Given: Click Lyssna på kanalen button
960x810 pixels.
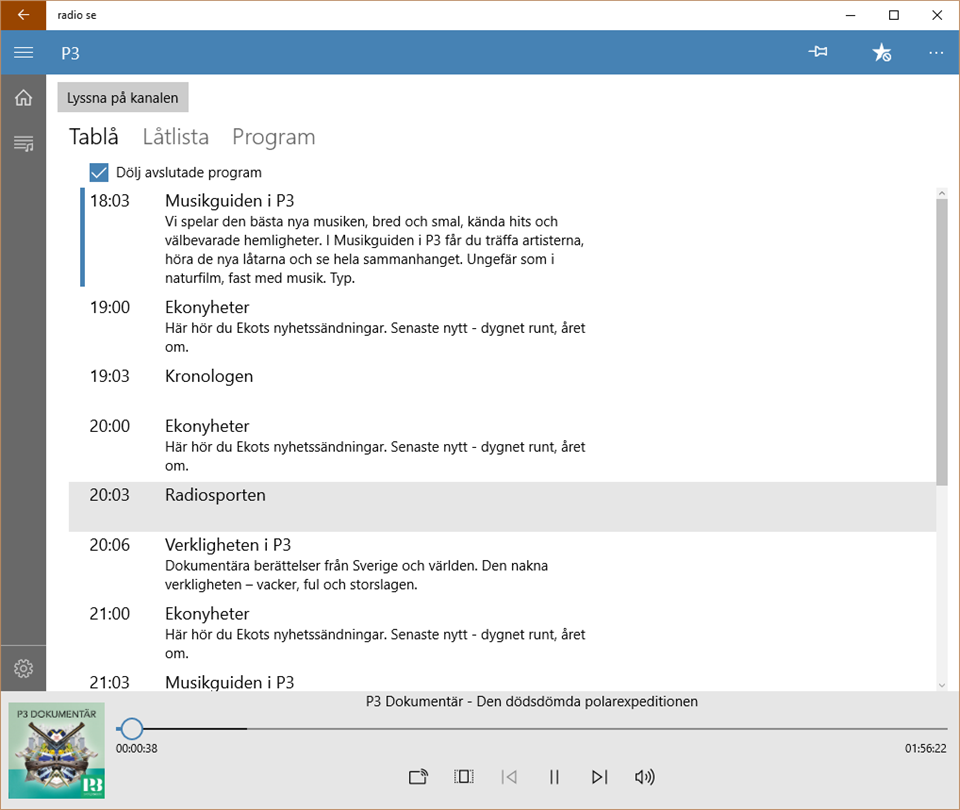Looking at the screenshot, I should (122, 98).
